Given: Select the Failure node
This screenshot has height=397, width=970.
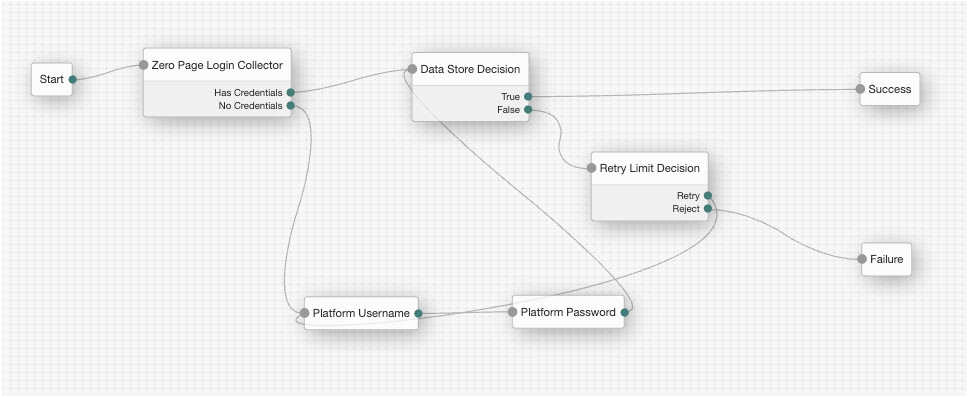Looking at the screenshot, I should tap(886, 259).
